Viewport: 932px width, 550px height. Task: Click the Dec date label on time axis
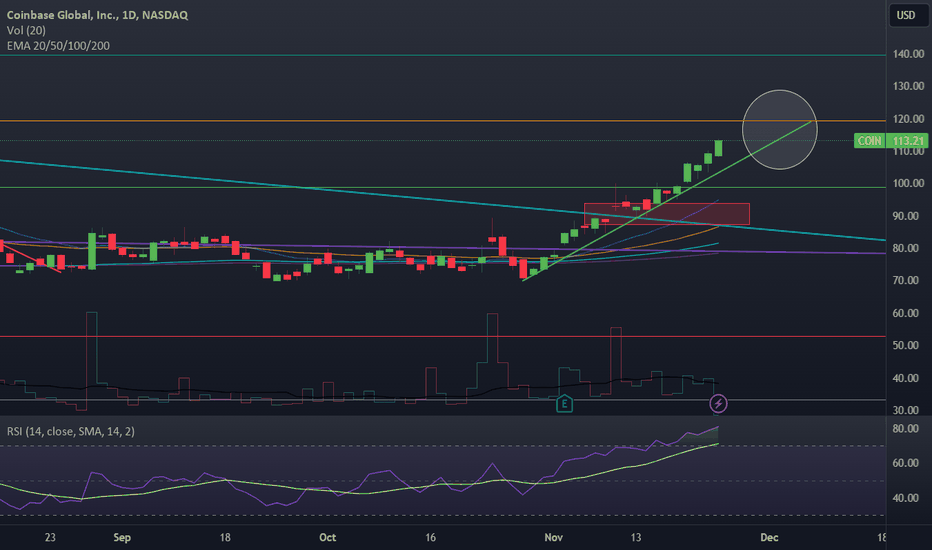click(769, 538)
